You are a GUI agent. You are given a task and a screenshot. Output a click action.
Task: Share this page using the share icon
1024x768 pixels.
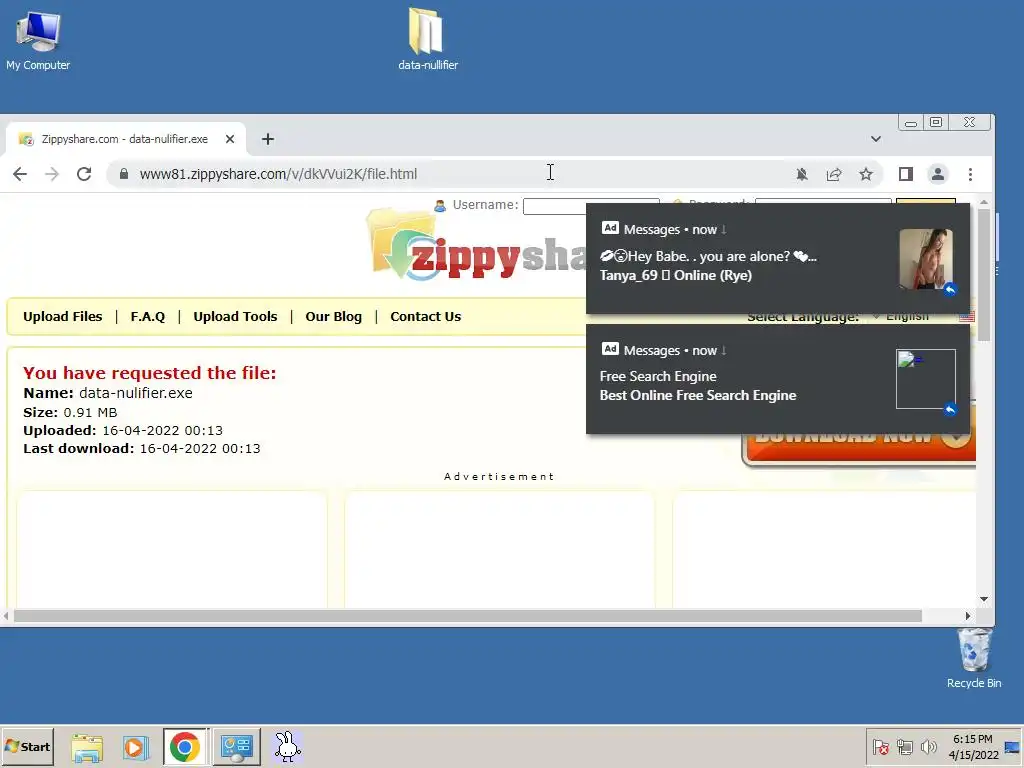(834, 174)
